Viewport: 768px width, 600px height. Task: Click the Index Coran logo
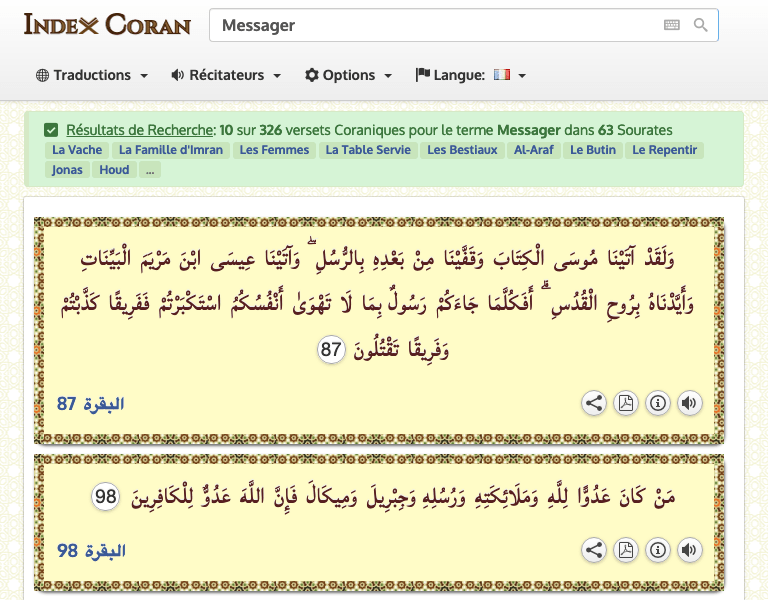pyautogui.click(x=107, y=25)
